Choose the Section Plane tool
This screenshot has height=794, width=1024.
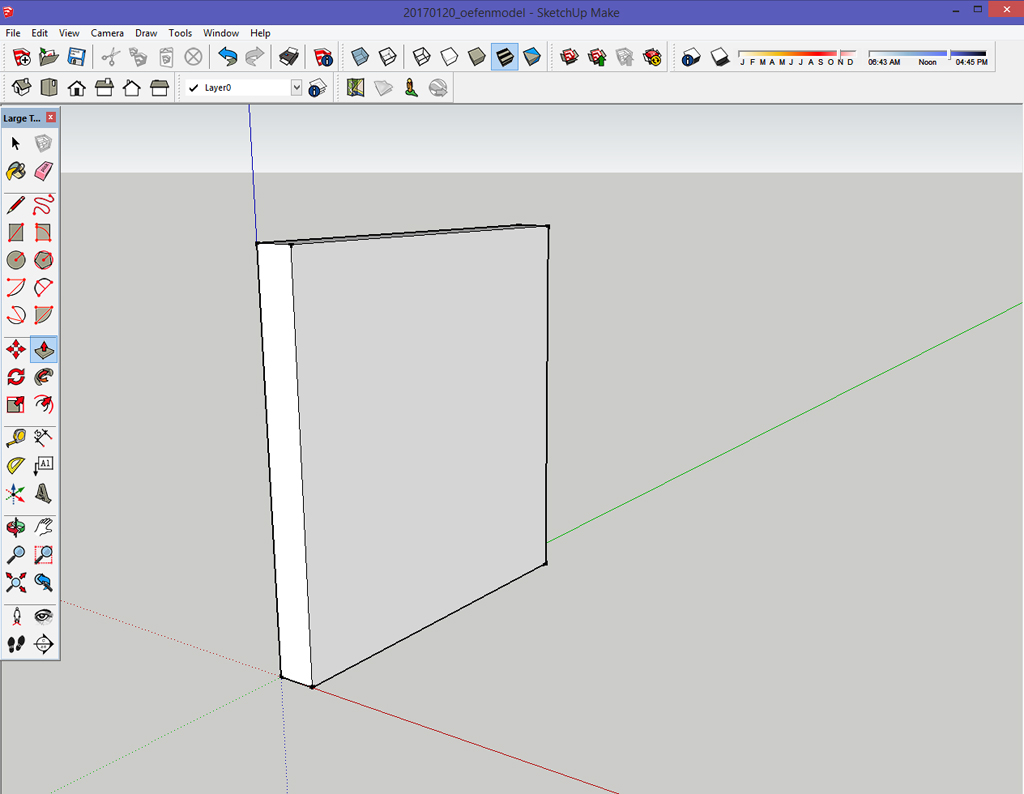[43, 644]
